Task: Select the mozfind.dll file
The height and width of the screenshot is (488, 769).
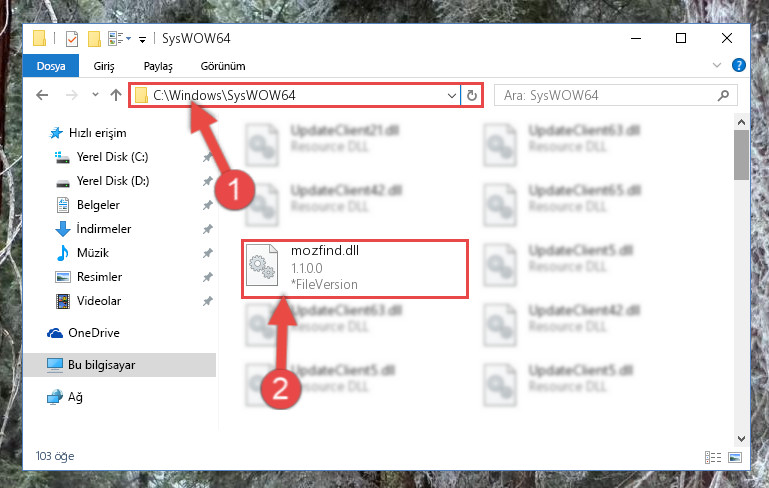Action: (x=355, y=268)
